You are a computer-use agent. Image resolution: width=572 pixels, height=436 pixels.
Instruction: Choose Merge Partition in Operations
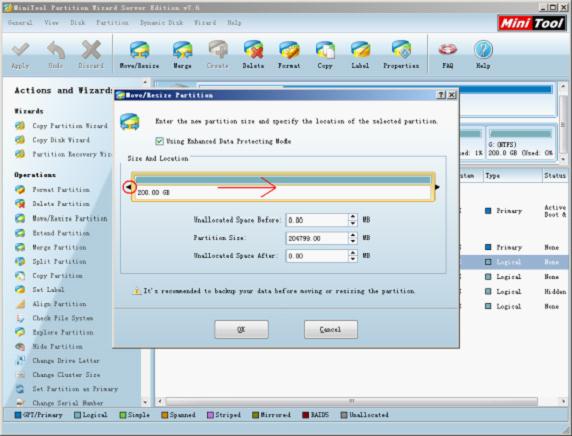click(51, 247)
